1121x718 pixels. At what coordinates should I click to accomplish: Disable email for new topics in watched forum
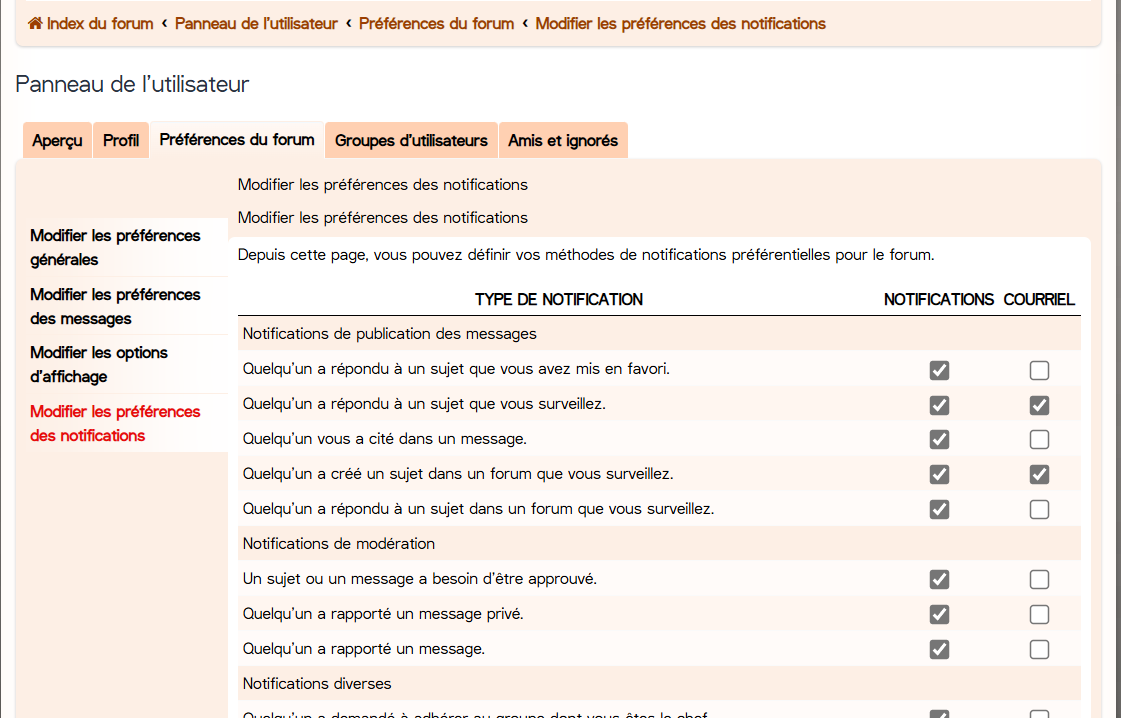click(x=1039, y=474)
